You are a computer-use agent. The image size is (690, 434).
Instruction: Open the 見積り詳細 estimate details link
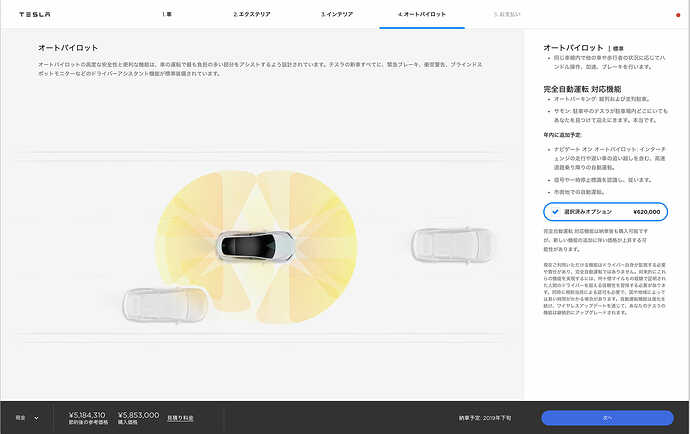click(x=180, y=418)
